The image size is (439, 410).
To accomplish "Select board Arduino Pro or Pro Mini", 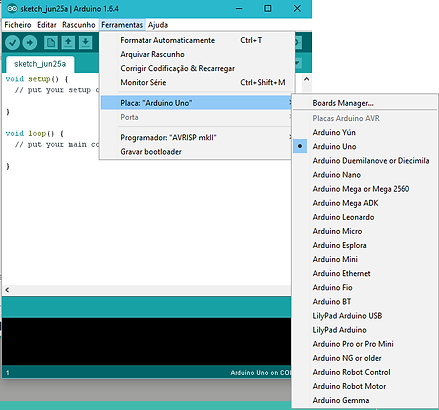I will coord(365,344).
